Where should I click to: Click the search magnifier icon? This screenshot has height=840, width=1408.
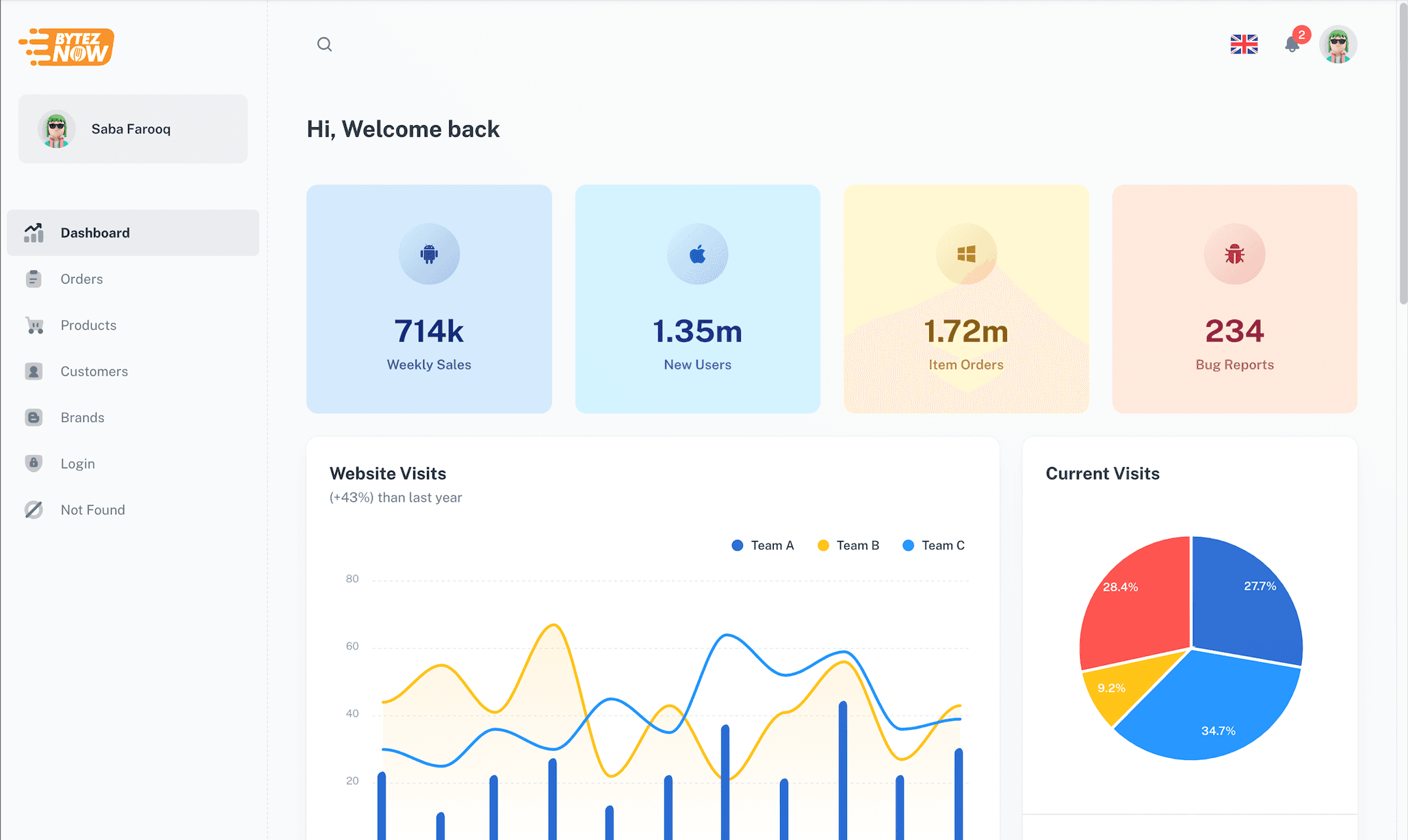click(324, 44)
